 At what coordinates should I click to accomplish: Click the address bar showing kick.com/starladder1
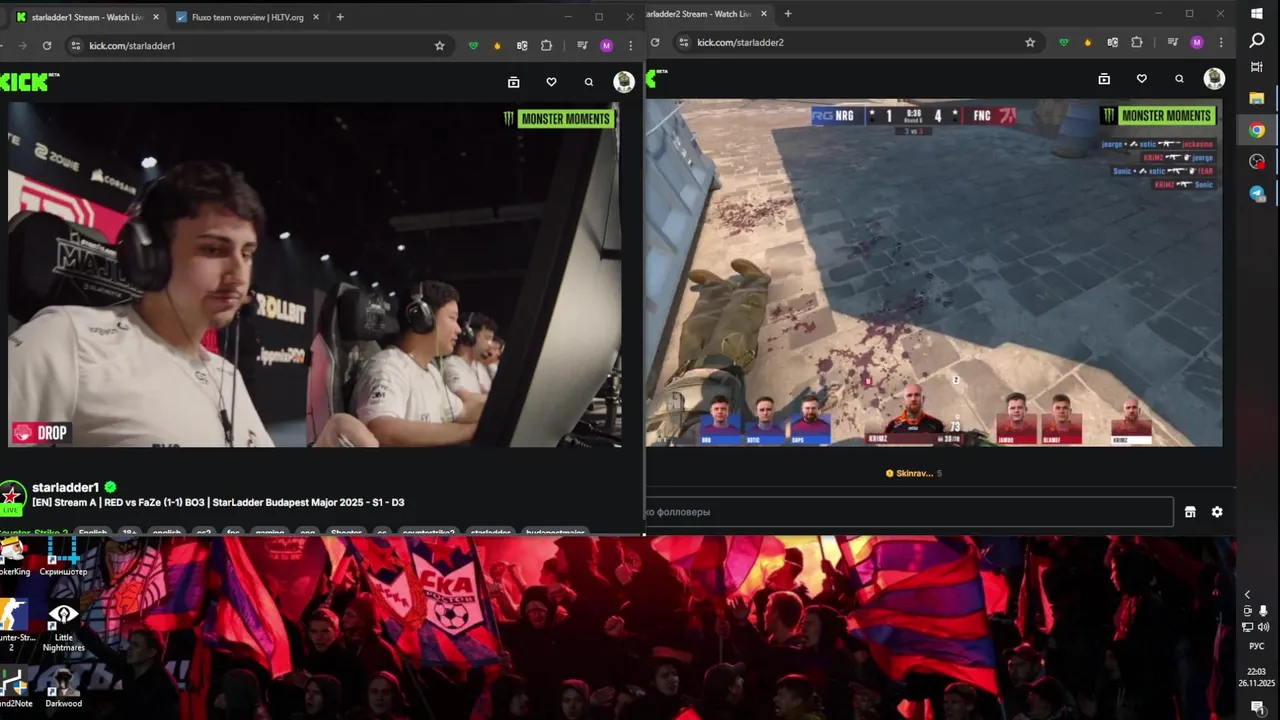click(255, 45)
